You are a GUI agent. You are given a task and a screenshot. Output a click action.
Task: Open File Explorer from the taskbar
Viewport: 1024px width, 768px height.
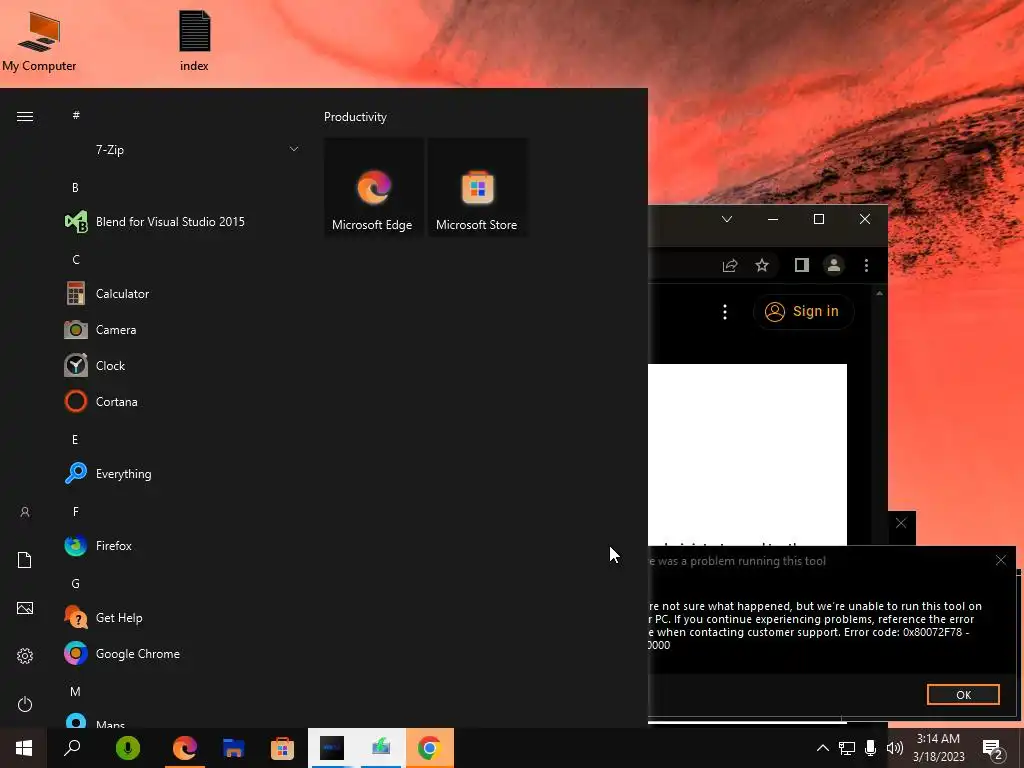tap(233, 748)
